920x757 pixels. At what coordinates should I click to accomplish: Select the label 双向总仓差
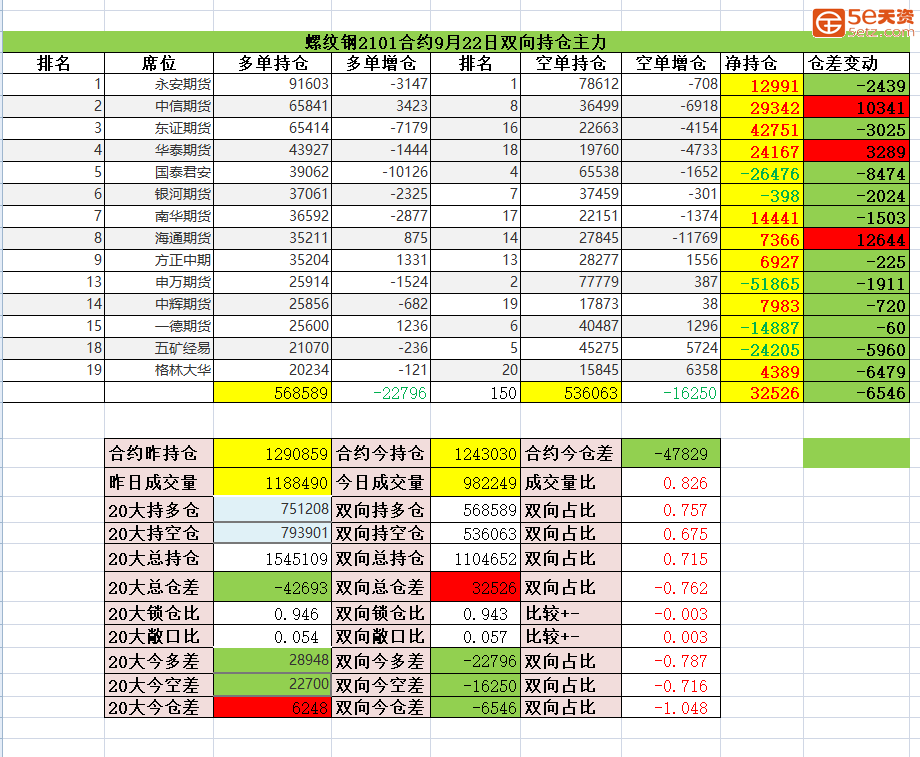coord(381,587)
